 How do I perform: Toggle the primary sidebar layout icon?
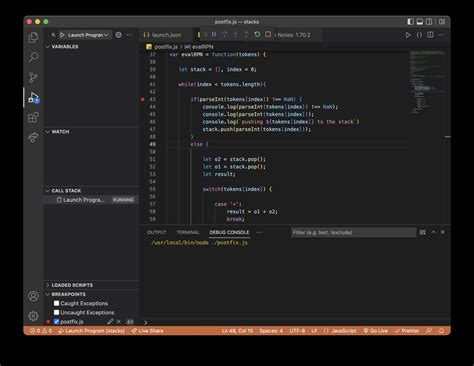(411, 22)
